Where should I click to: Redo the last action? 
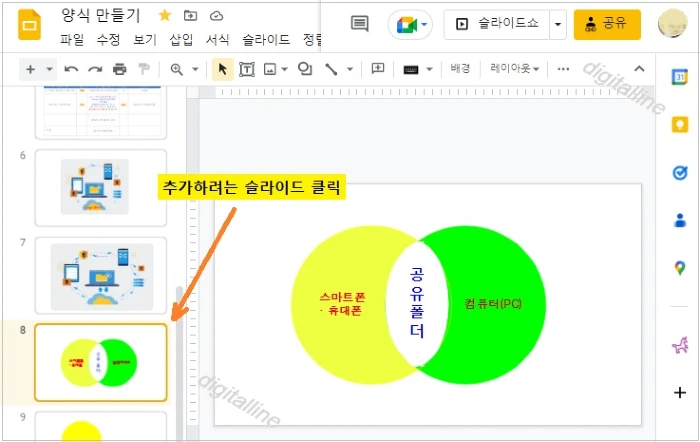(95, 69)
